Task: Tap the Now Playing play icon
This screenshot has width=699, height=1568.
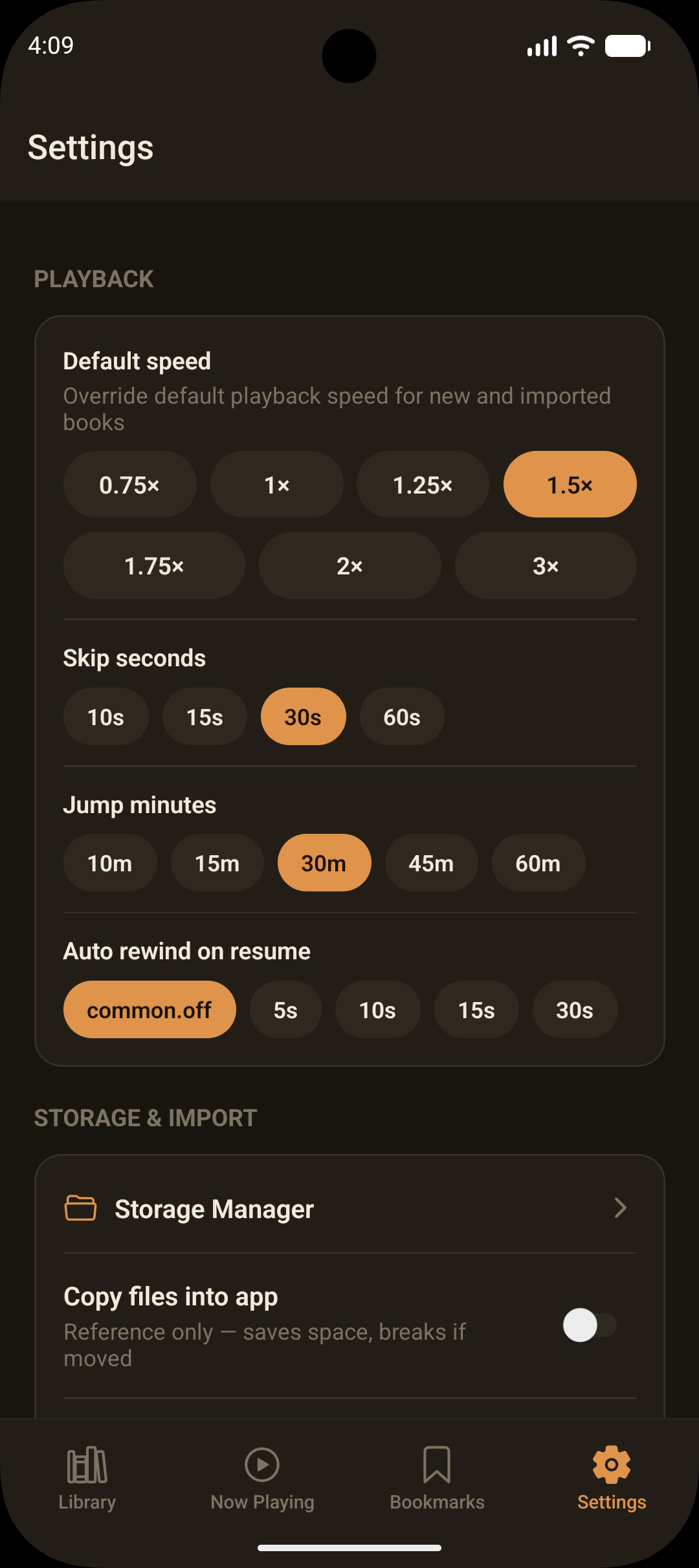Action: 262,1465
